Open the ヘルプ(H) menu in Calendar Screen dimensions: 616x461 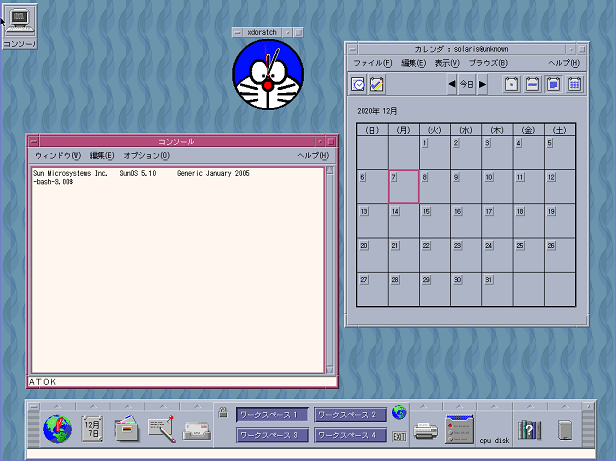pos(564,63)
